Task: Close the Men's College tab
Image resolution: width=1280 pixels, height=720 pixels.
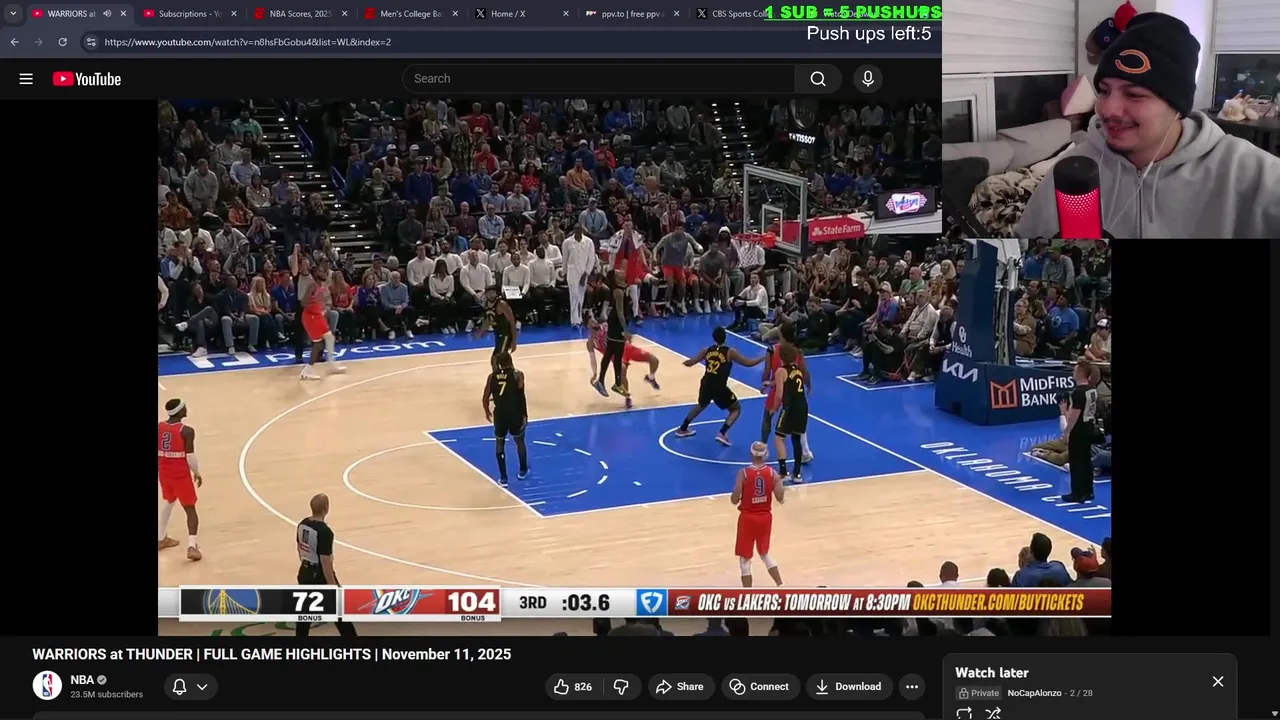Action: 455,14
